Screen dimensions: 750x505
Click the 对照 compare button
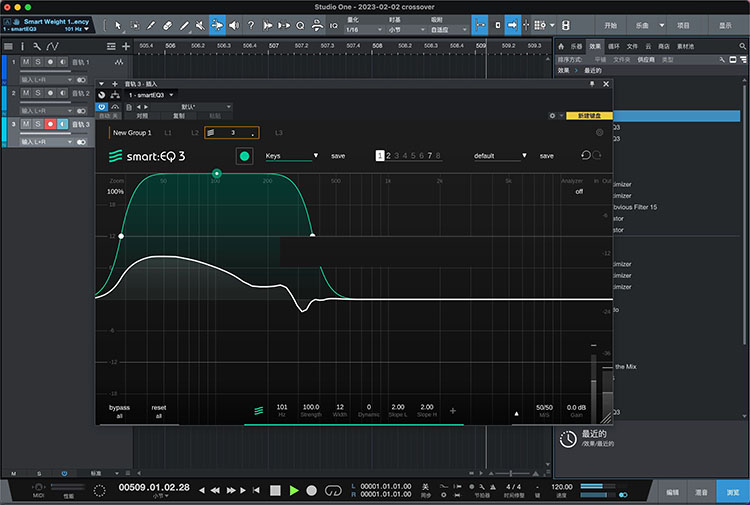142,116
